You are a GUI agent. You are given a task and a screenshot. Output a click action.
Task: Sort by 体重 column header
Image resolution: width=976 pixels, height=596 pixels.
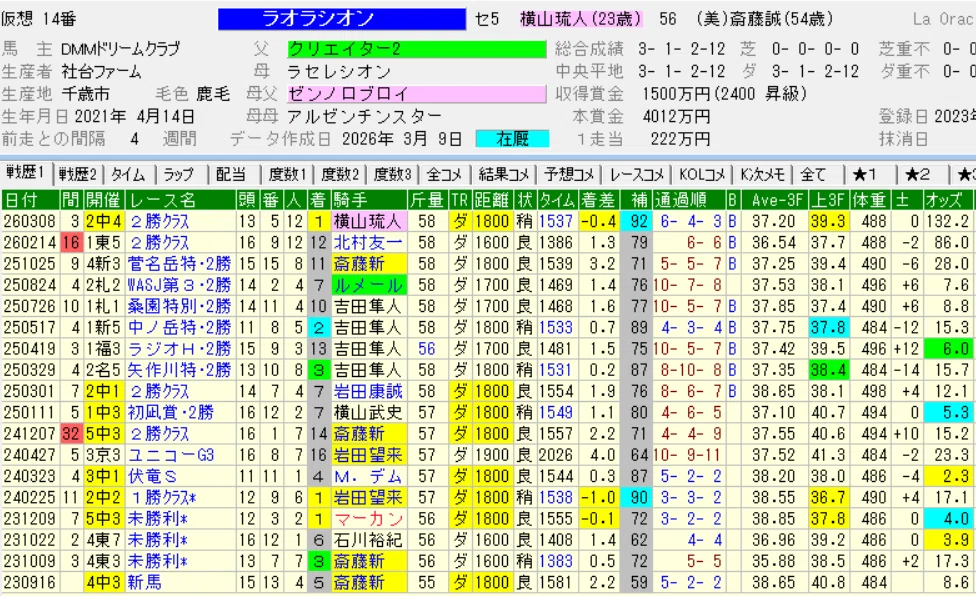(x=870, y=200)
